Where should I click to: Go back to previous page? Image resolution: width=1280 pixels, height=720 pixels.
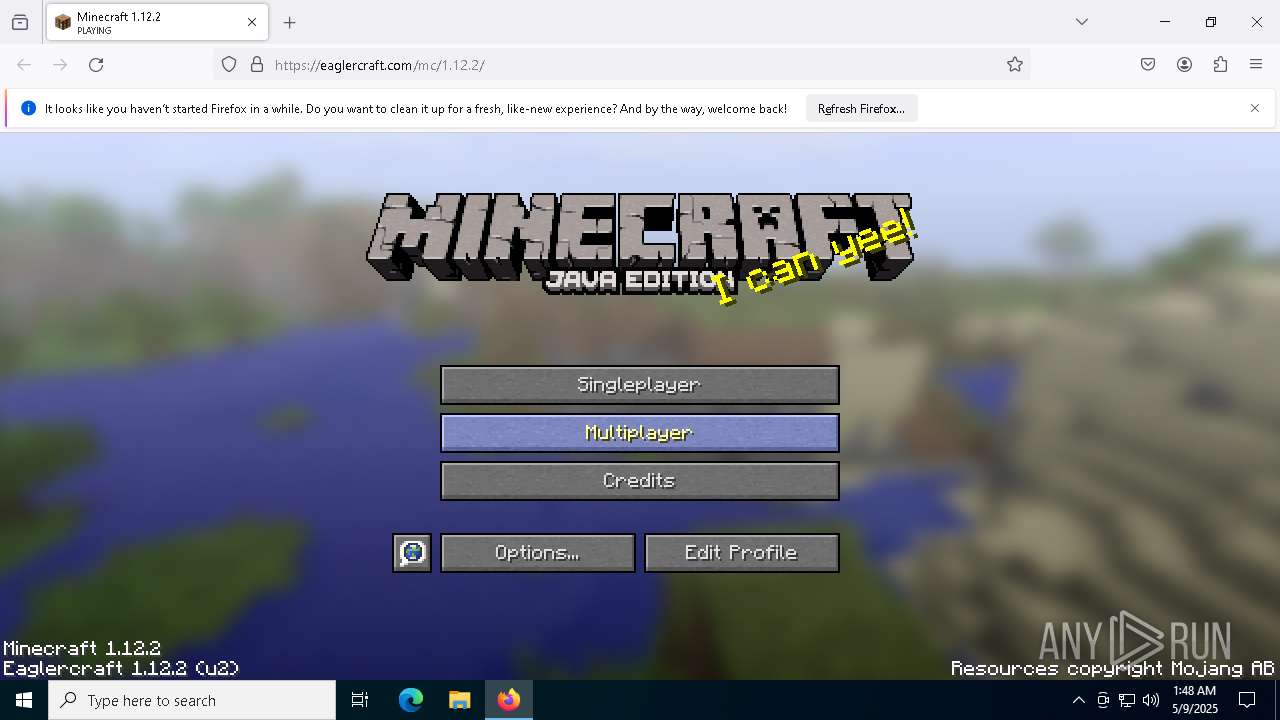pos(24,65)
